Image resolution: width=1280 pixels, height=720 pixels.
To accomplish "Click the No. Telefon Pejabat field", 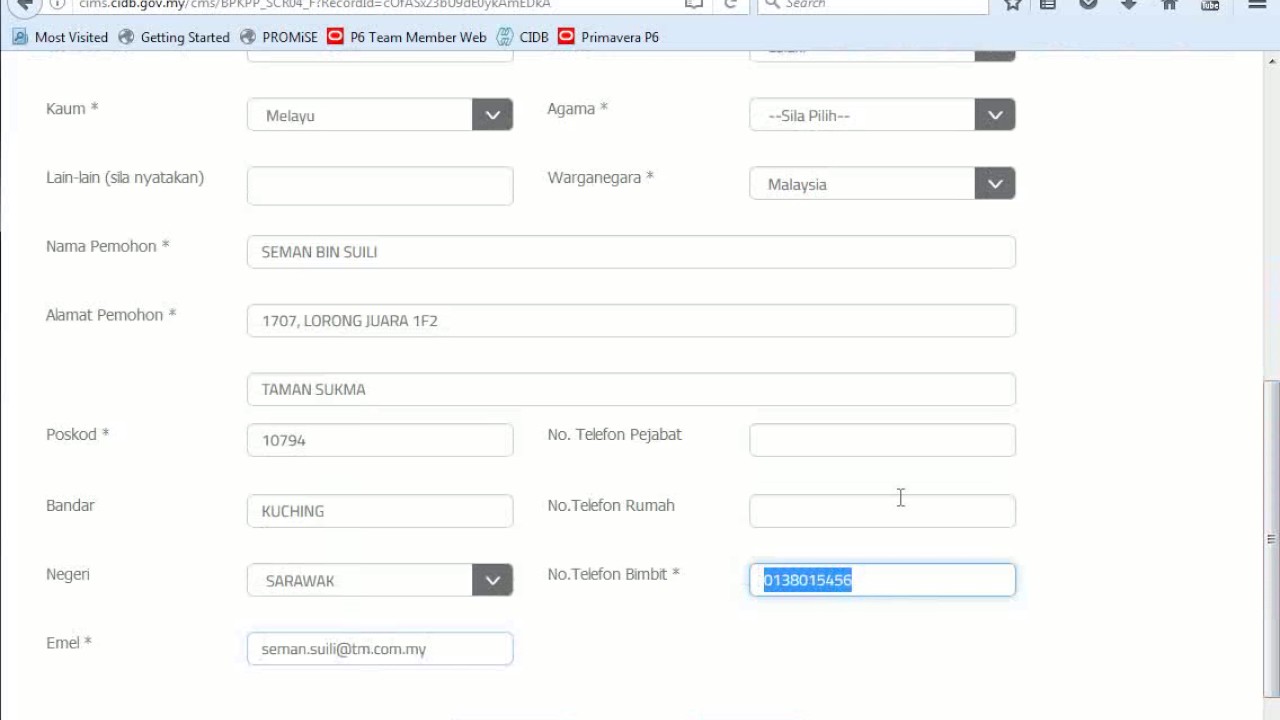I will (x=882, y=440).
